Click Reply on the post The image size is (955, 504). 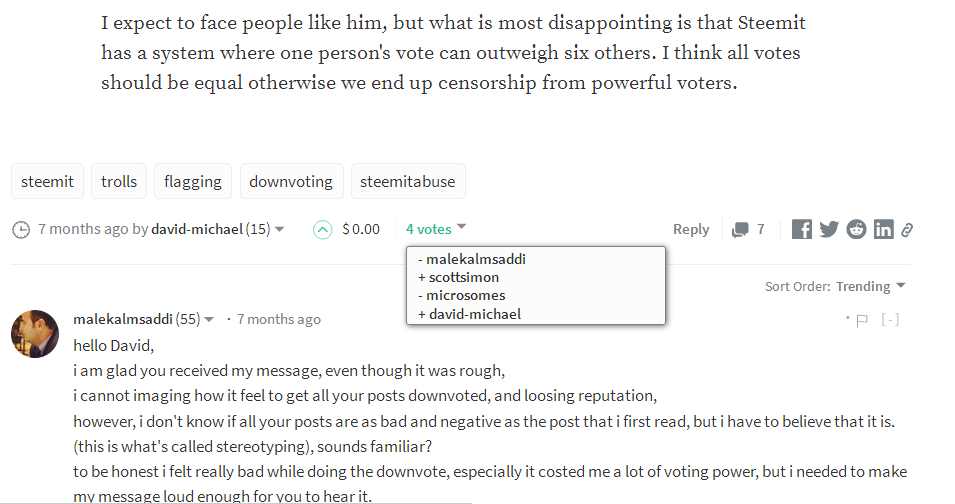coord(691,229)
